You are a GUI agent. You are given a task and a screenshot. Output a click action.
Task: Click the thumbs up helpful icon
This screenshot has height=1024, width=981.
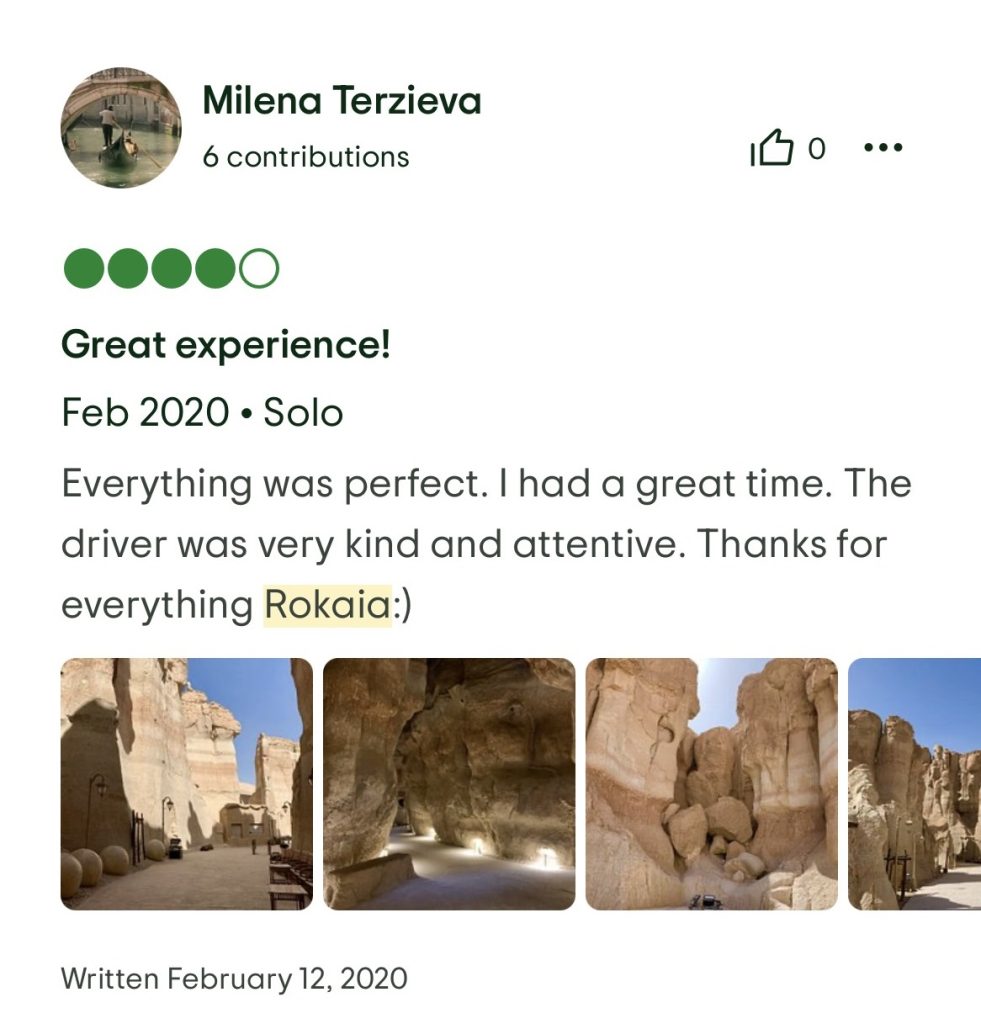pos(771,150)
